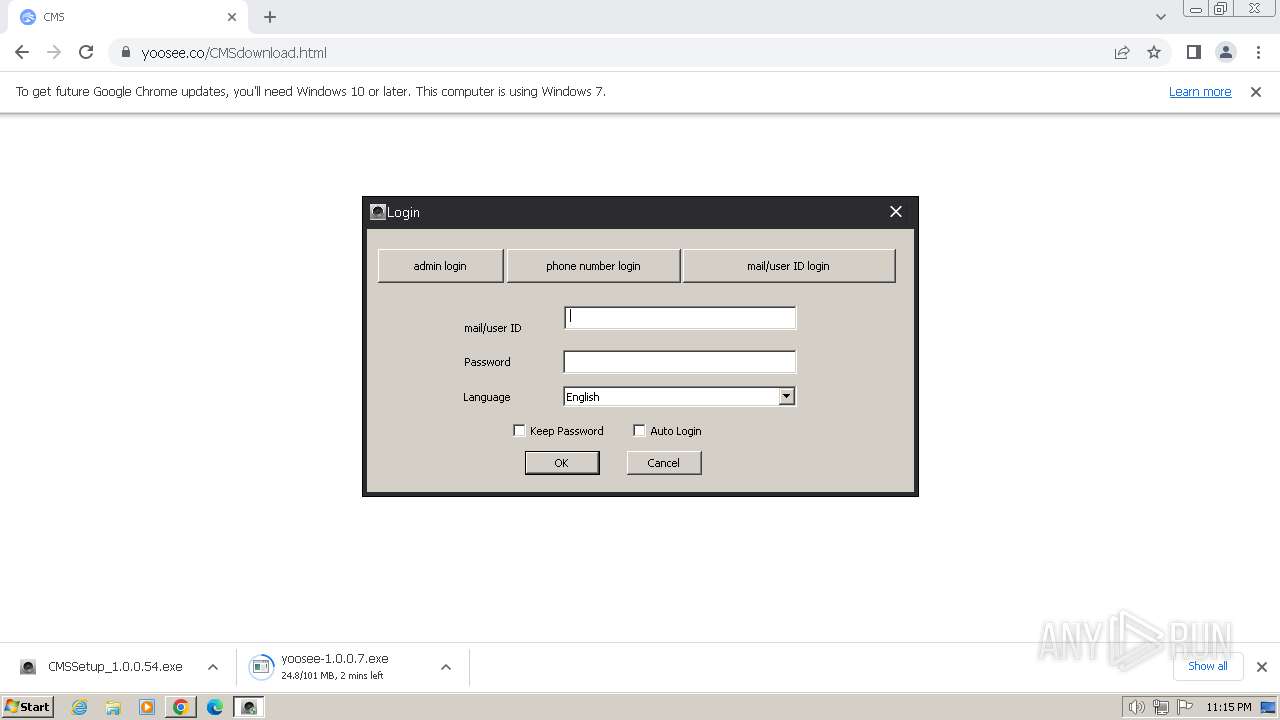Open Action Center flag icon
The image size is (1280, 720).
click(x=1185, y=707)
